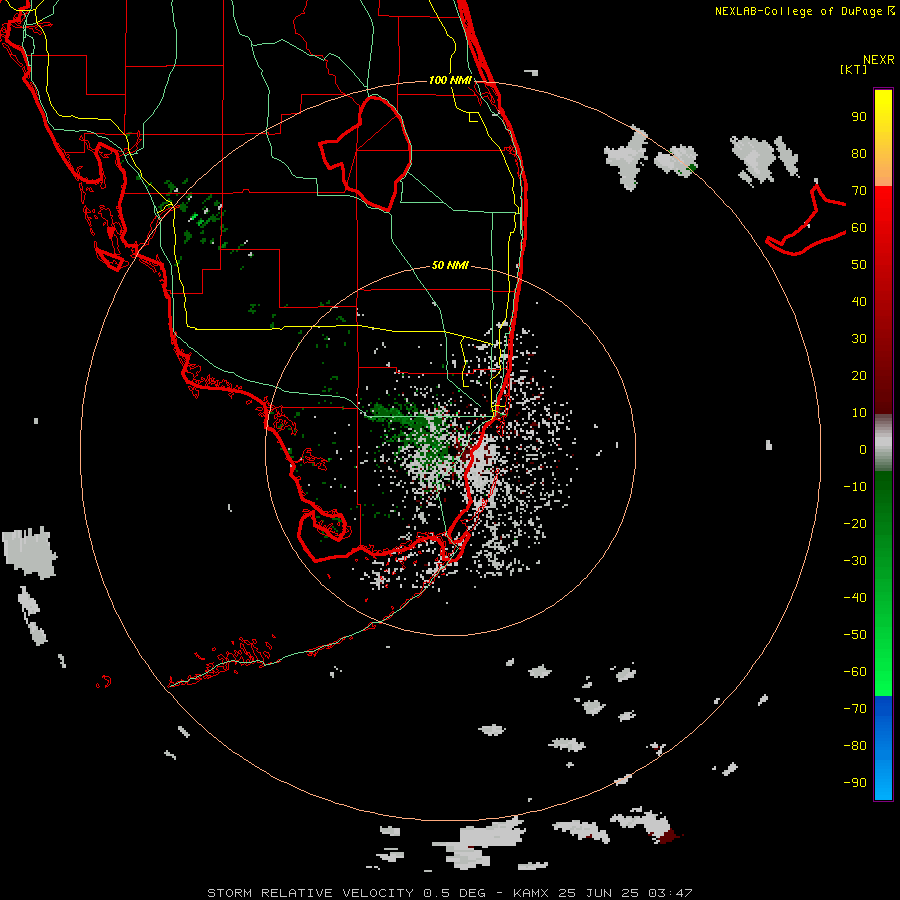Click the 30 value on velocity scale
The height and width of the screenshot is (900, 900).
click(x=859, y=339)
